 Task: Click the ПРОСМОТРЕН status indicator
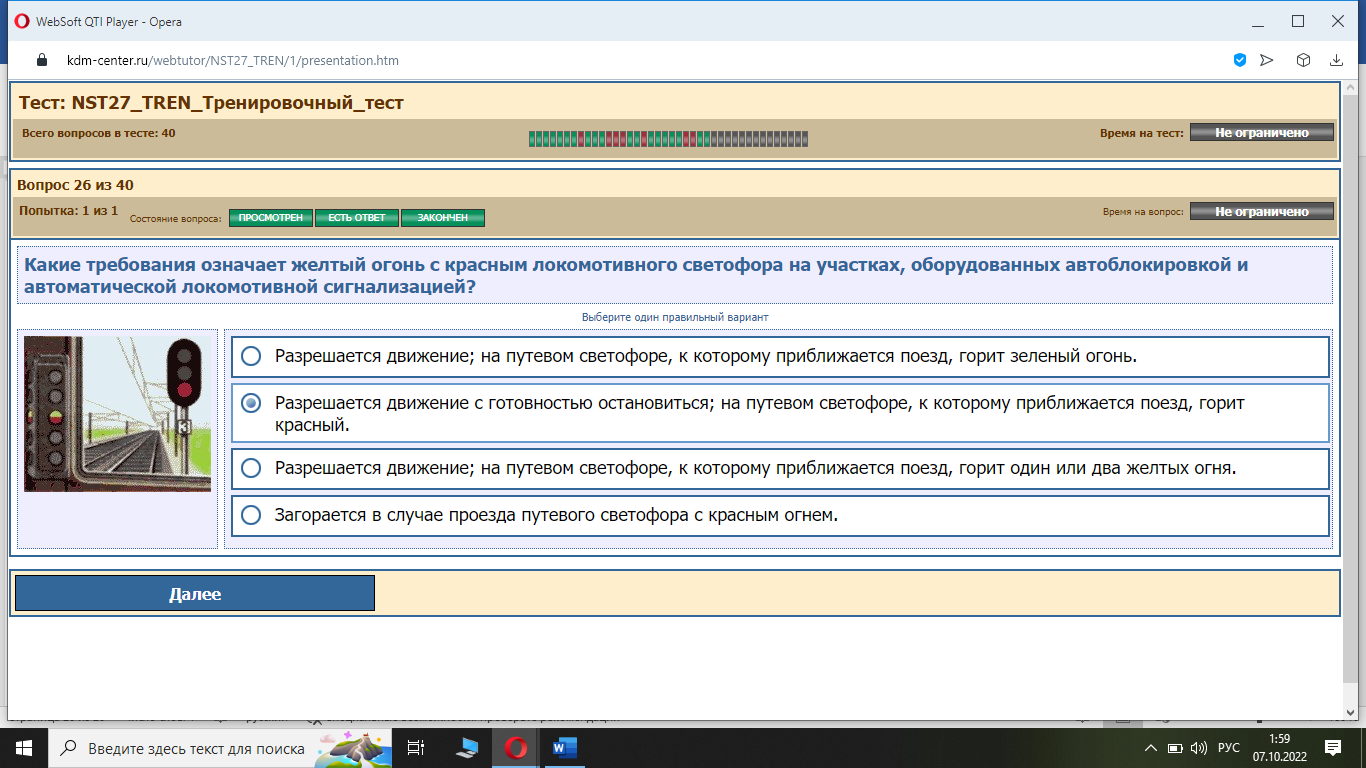271,217
